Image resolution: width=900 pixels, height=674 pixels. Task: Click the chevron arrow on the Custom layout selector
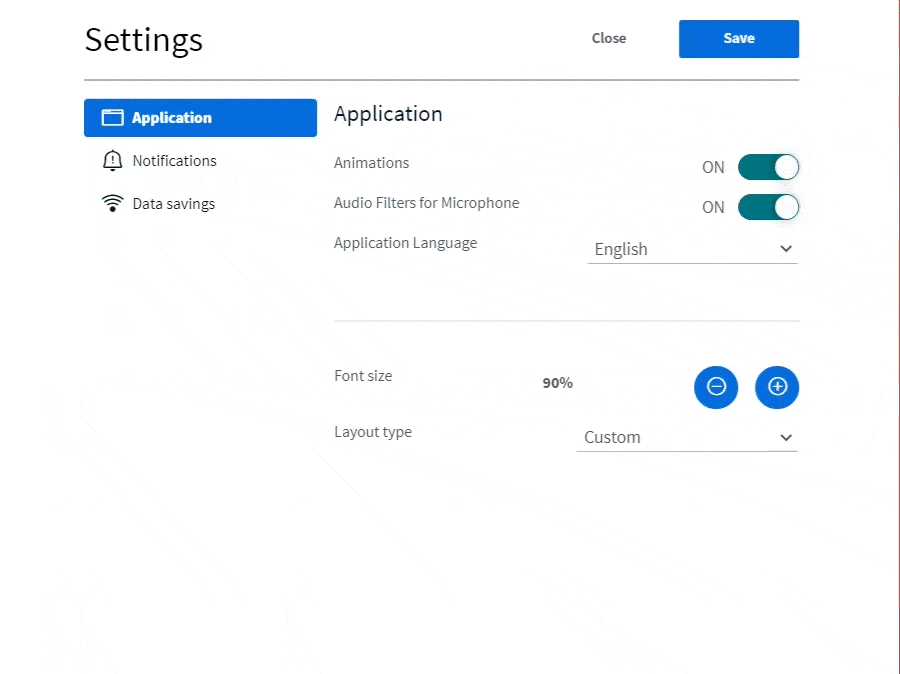coord(785,437)
